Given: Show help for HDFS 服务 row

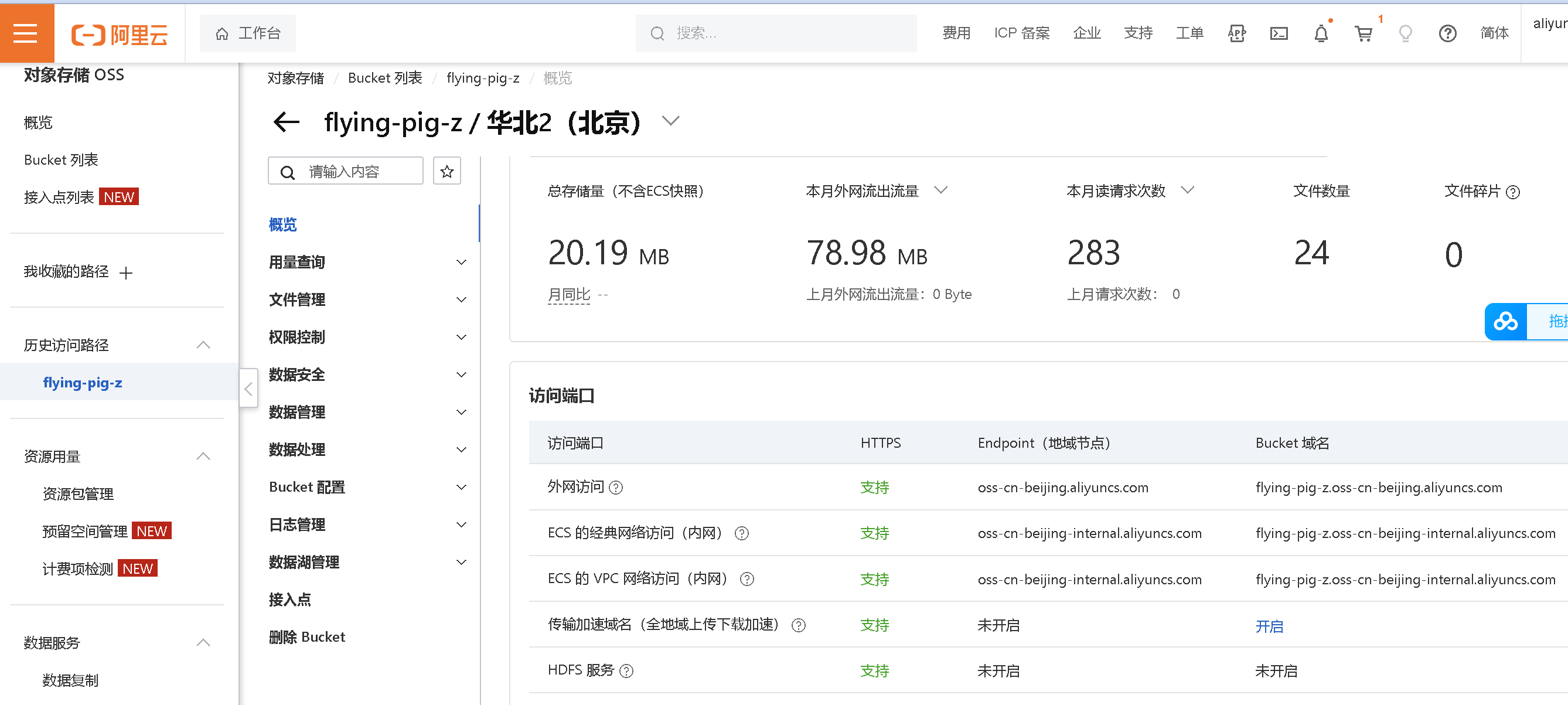Looking at the screenshot, I should (626, 671).
